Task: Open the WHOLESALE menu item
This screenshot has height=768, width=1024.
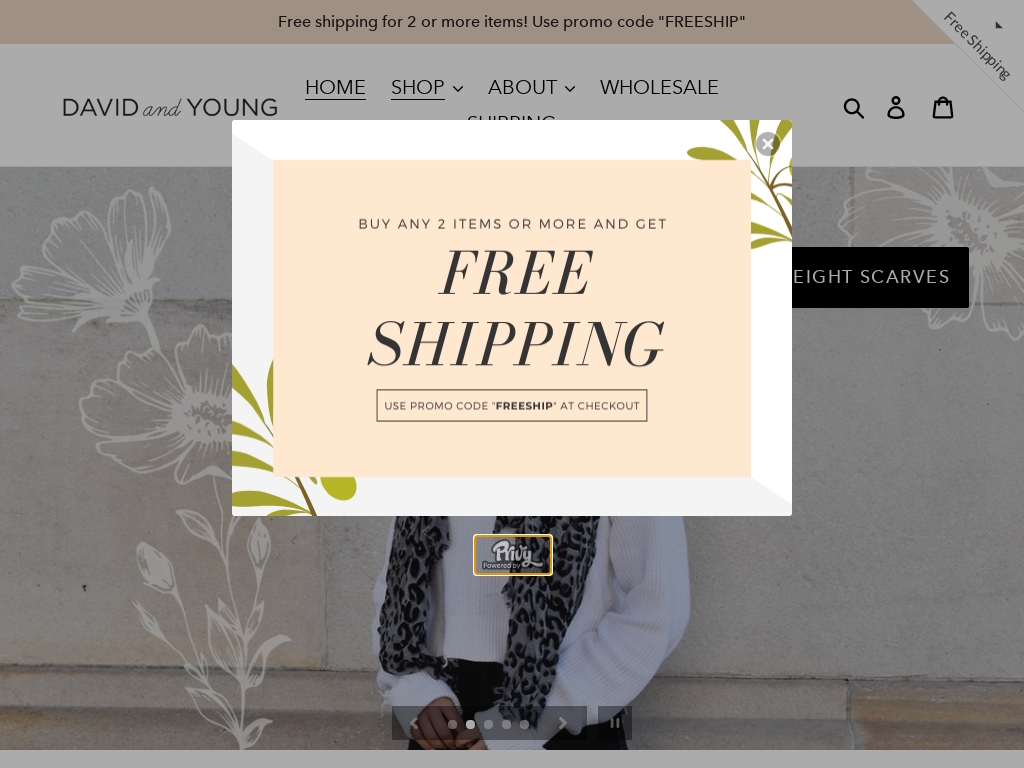Action: pos(659,88)
